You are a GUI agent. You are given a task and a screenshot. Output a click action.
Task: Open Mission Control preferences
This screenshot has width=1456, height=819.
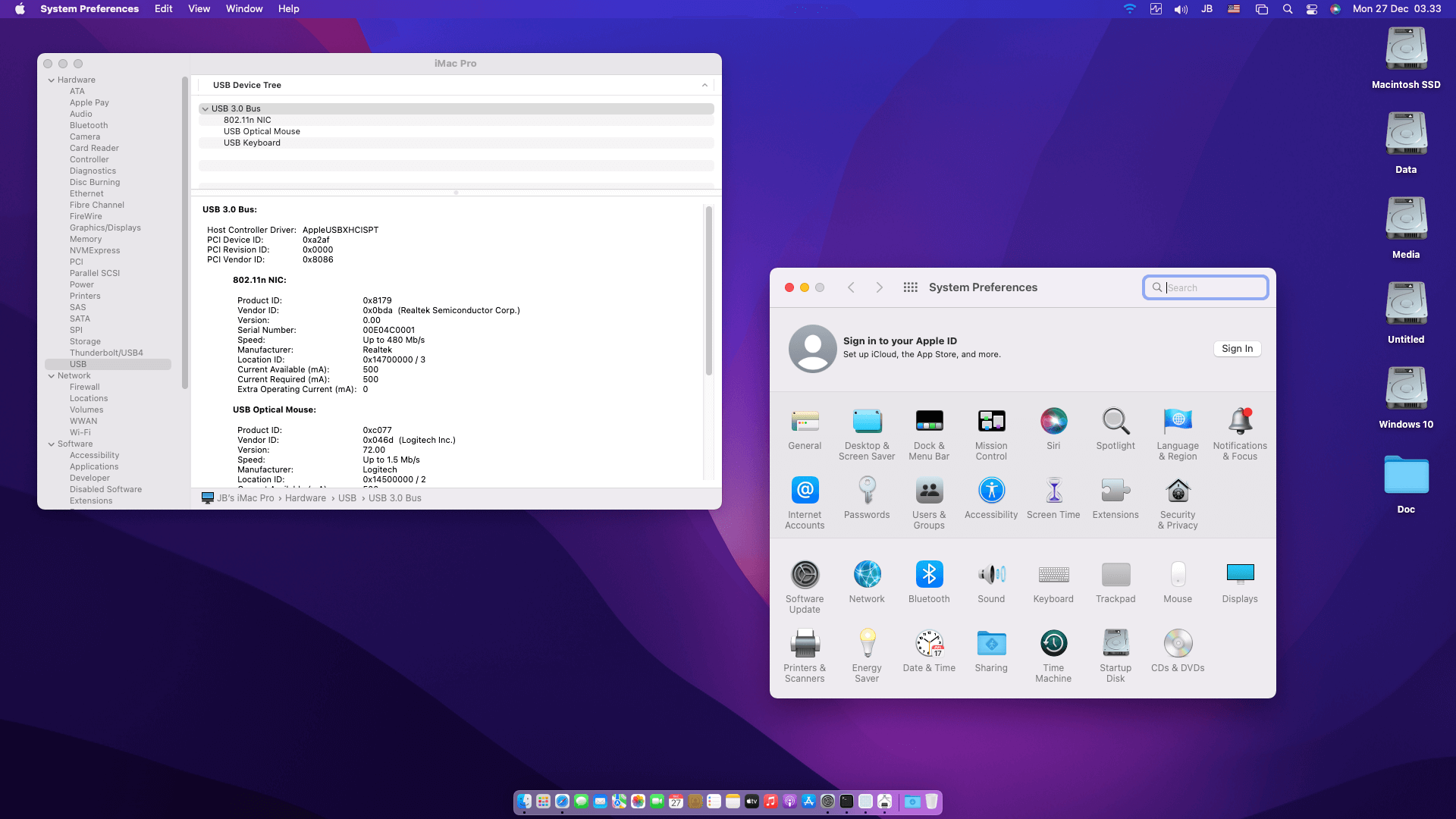991,434
